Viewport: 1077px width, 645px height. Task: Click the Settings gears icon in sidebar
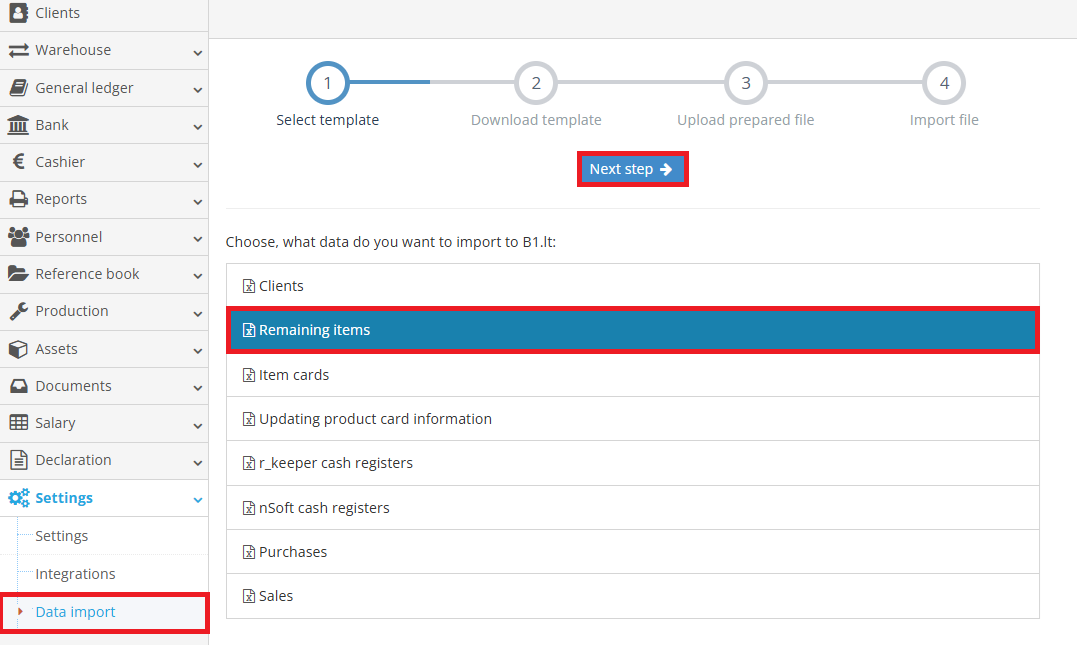[x=16, y=497]
